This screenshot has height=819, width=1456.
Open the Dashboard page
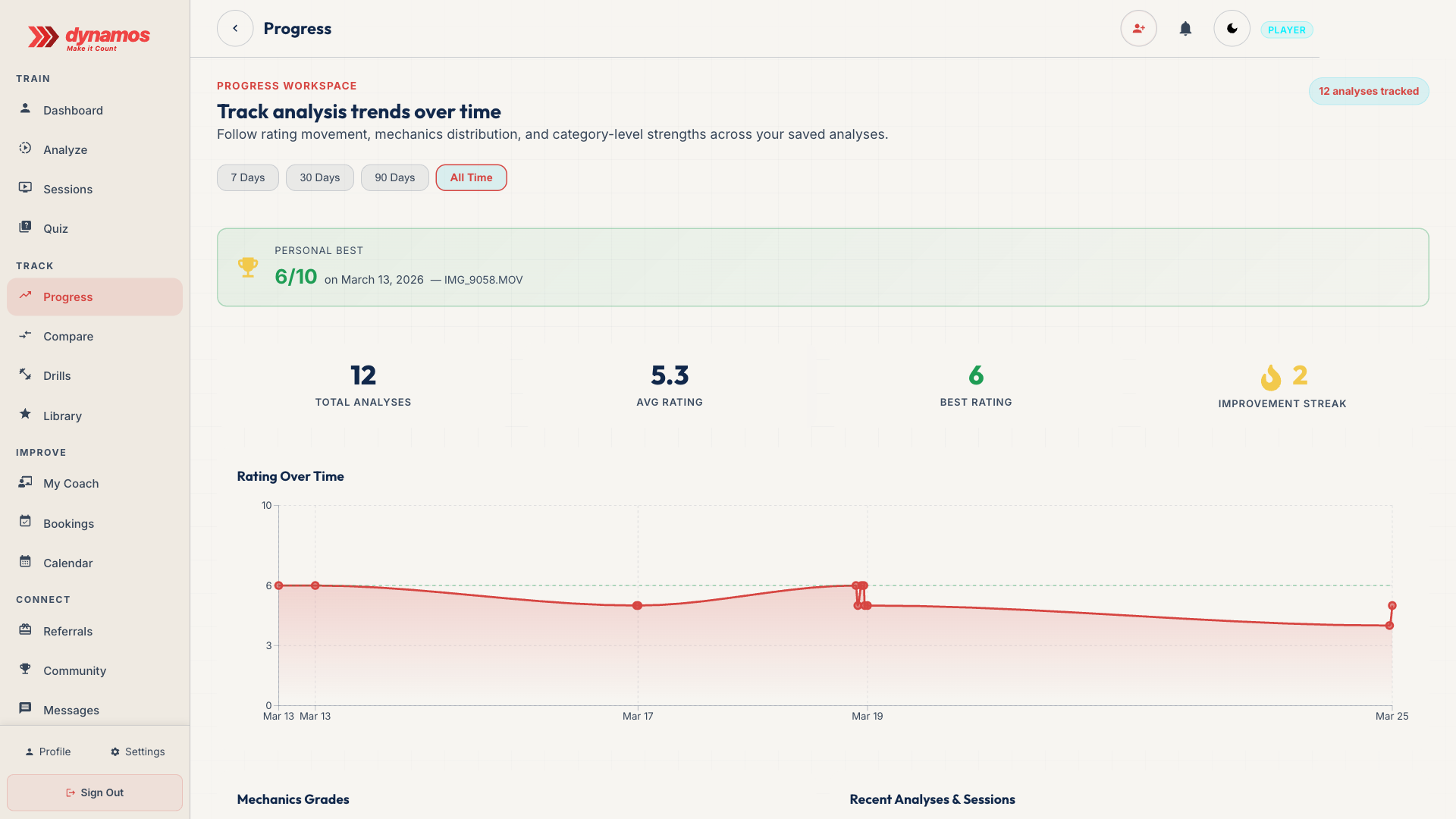(x=95, y=110)
